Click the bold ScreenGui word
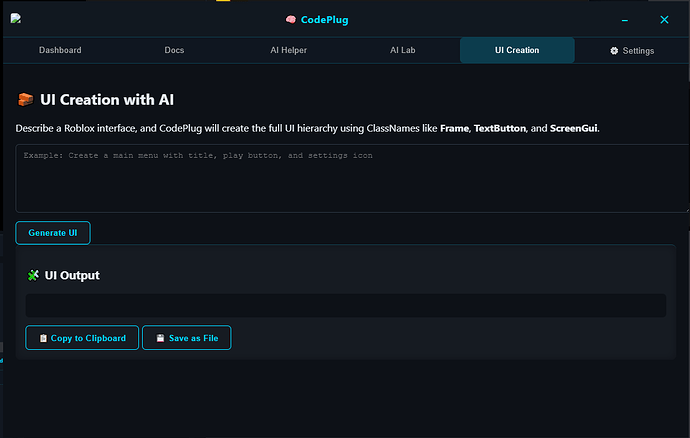 tap(573, 129)
